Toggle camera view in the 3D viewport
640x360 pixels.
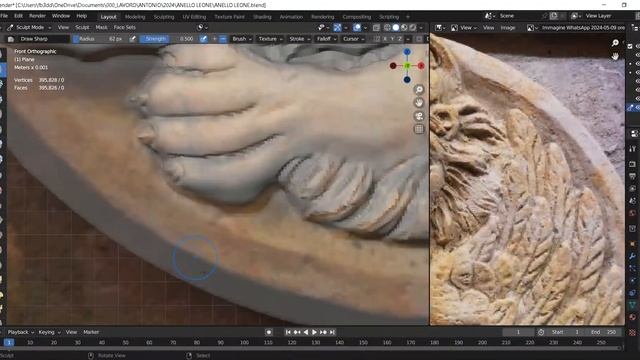coord(419,116)
